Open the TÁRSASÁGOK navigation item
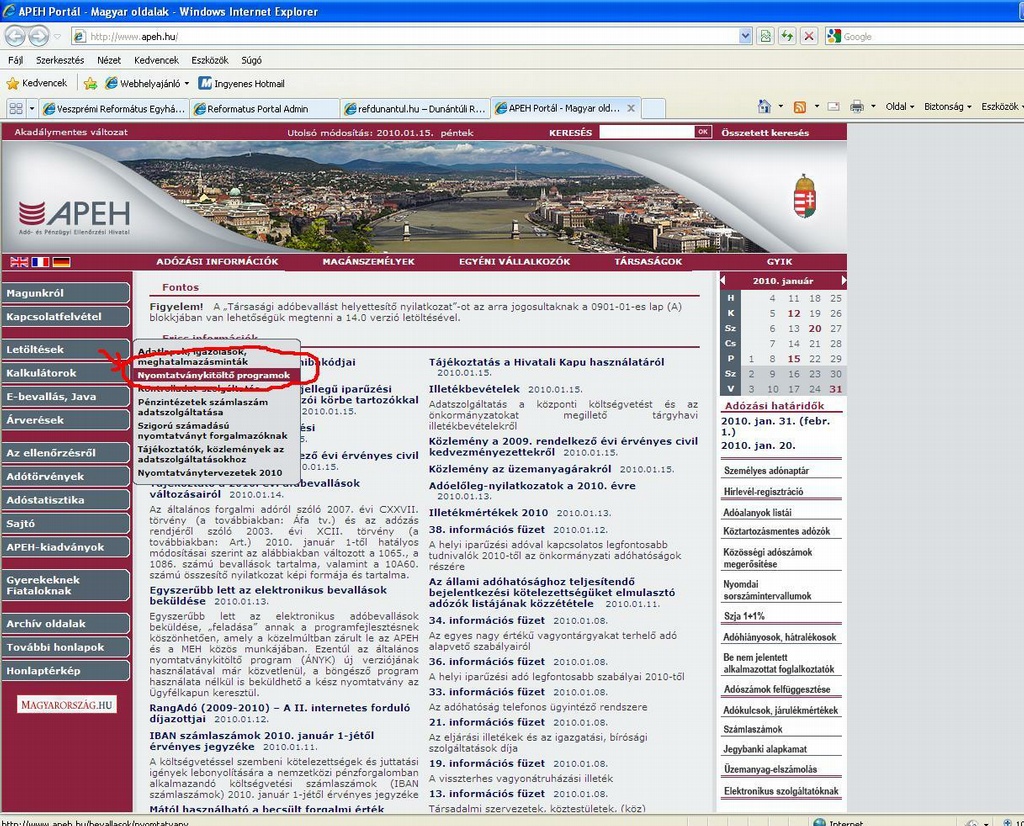Image resolution: width=1024 pixels, height=826 pixels. click(648, 262)
